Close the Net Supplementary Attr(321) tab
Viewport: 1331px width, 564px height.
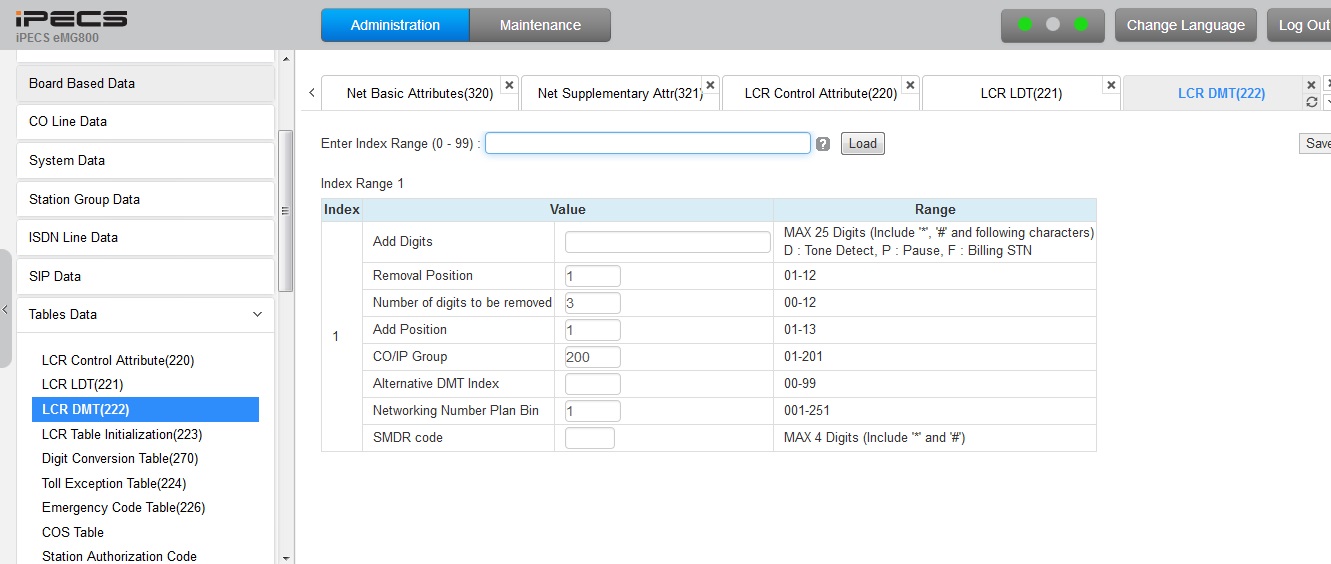[x=710, y=86]
